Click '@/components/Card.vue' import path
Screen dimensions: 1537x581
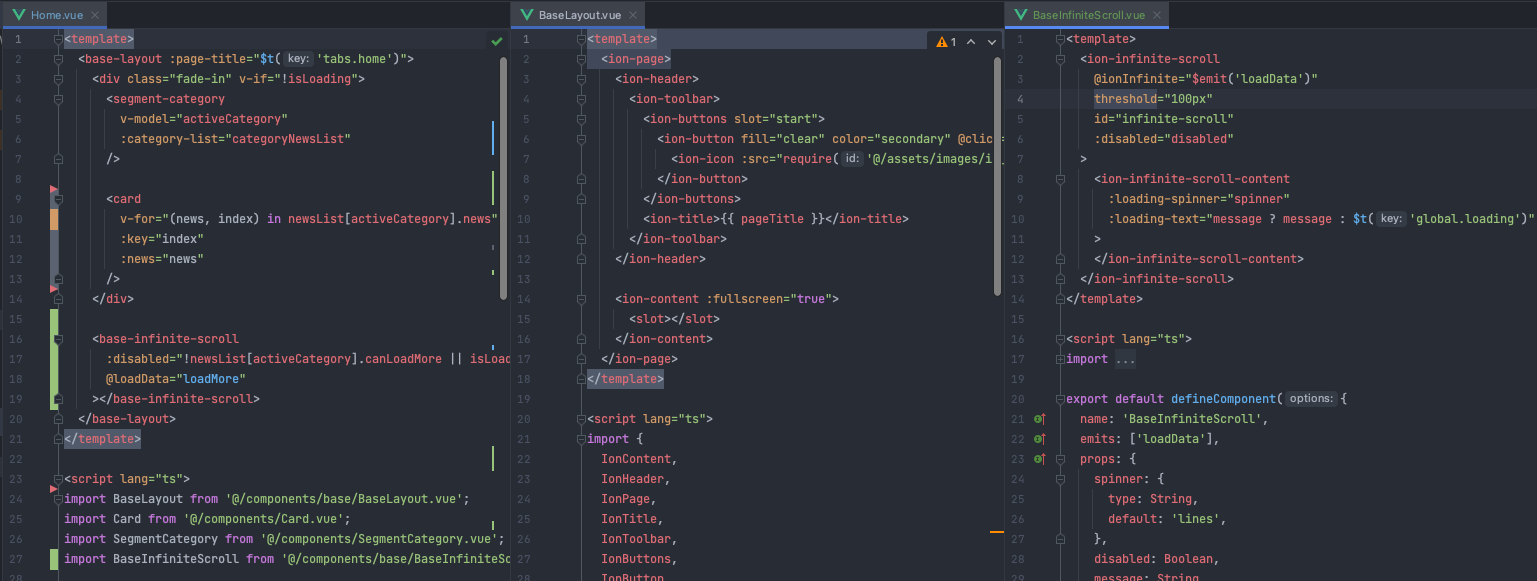(265, 519)
